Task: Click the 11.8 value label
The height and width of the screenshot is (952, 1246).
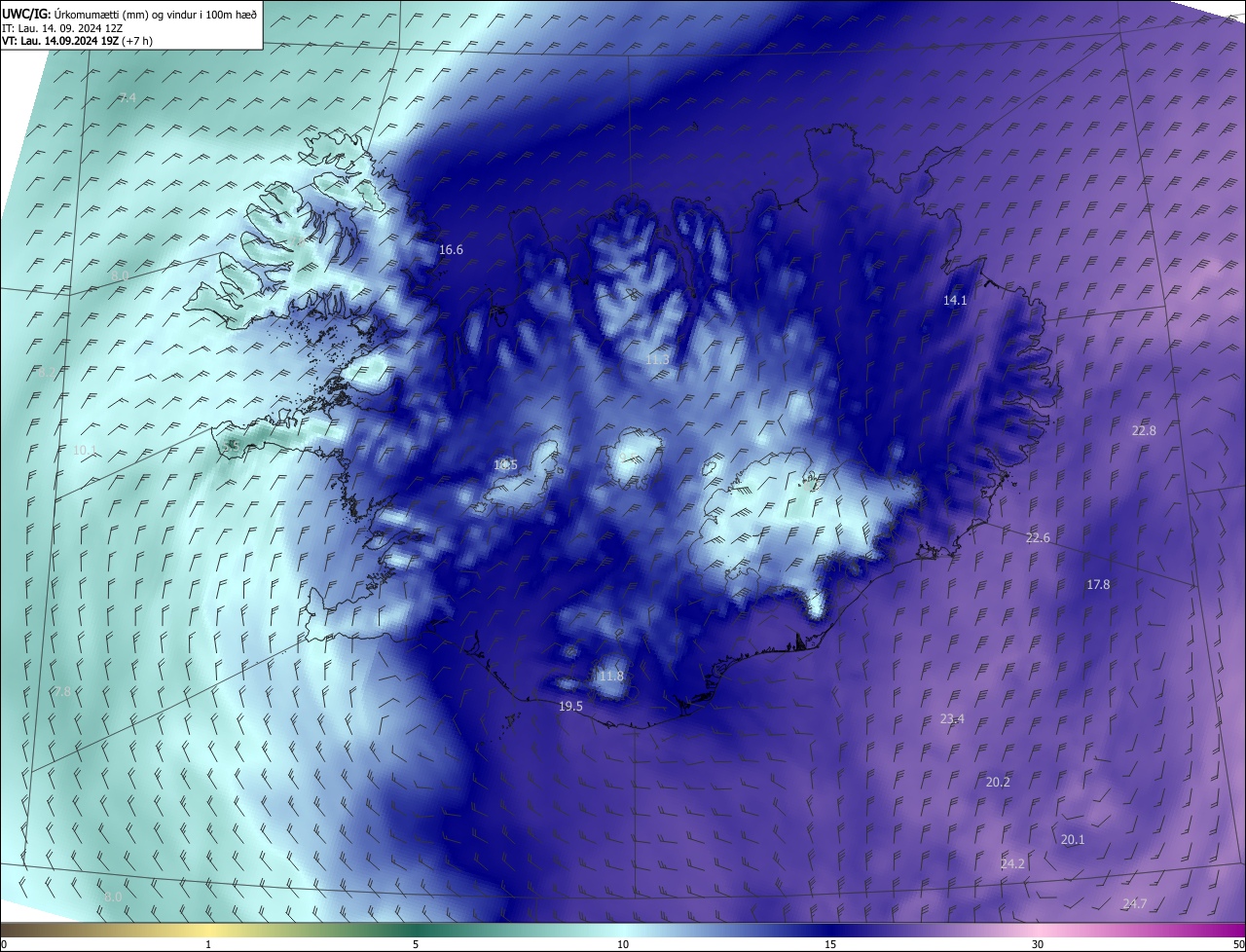Action: pos(611,677)
